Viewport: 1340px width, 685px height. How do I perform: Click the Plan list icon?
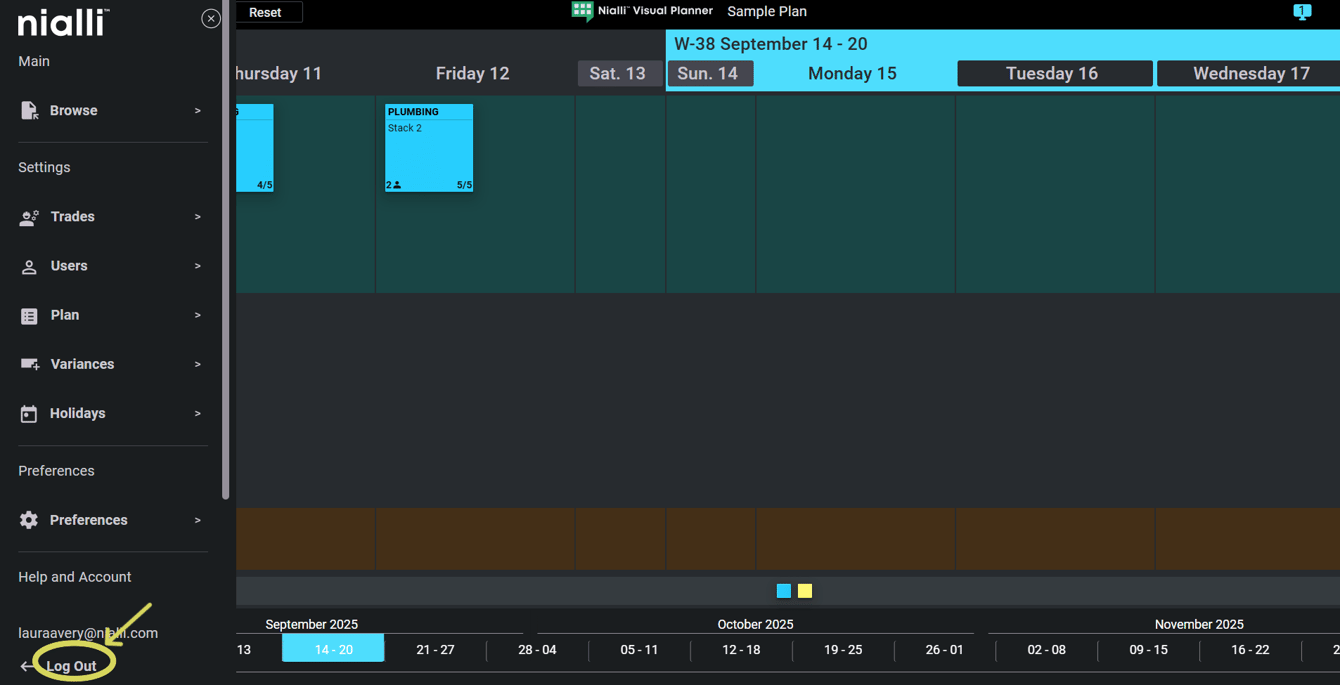[x=29, y=316]
